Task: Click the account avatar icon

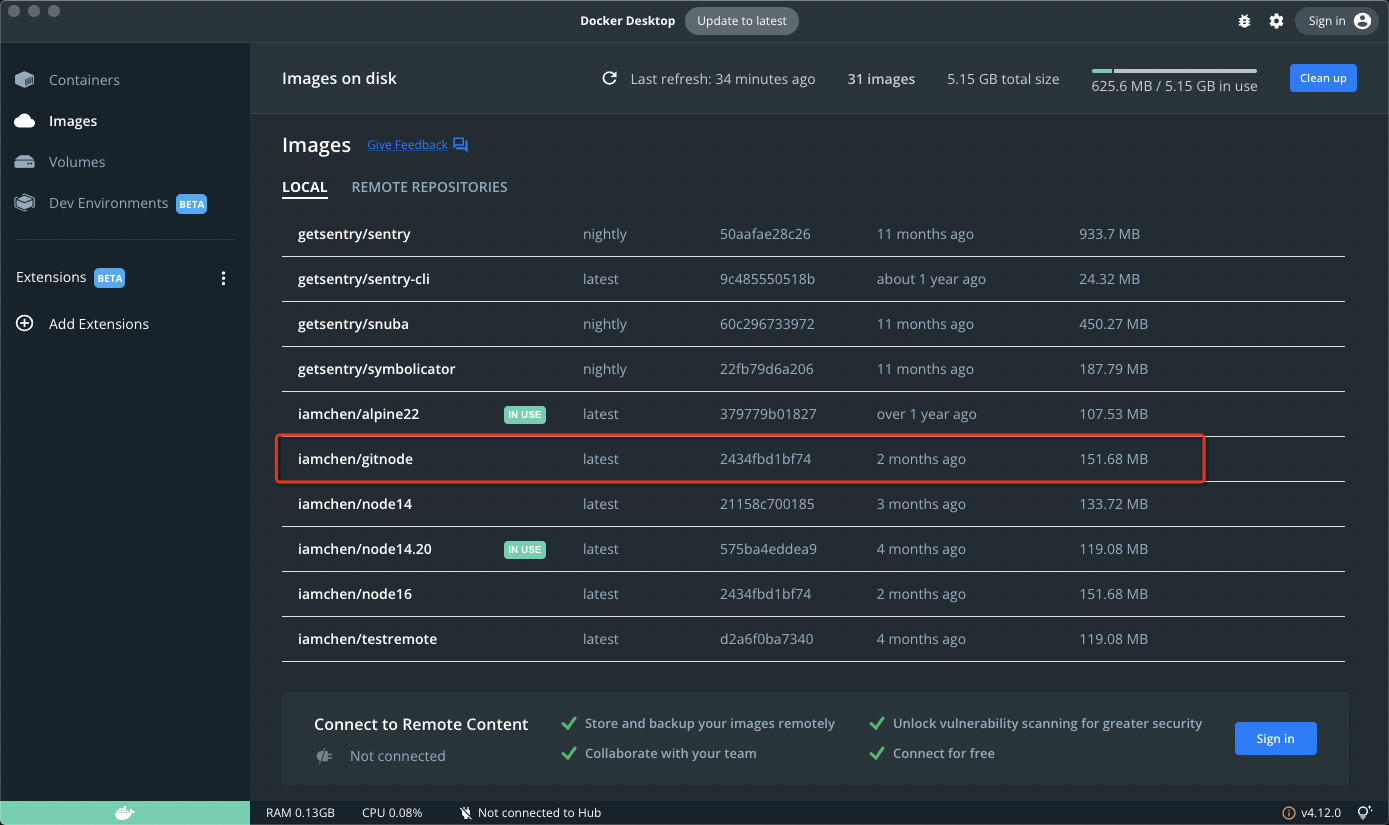Action: 1362,21
